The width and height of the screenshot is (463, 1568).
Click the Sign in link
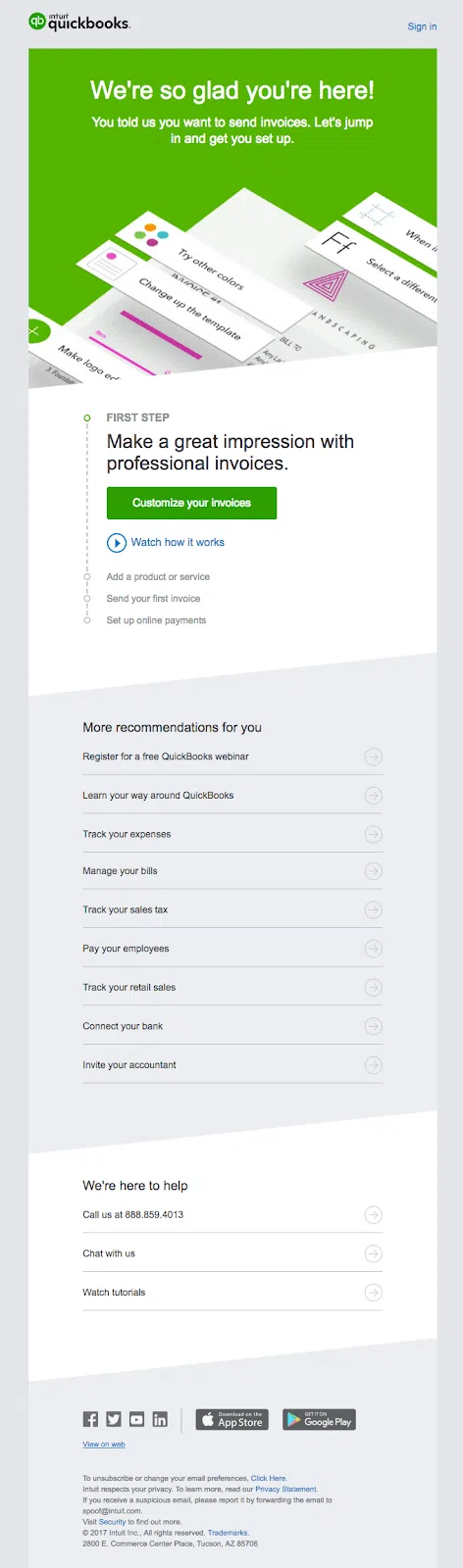[422, 26]
